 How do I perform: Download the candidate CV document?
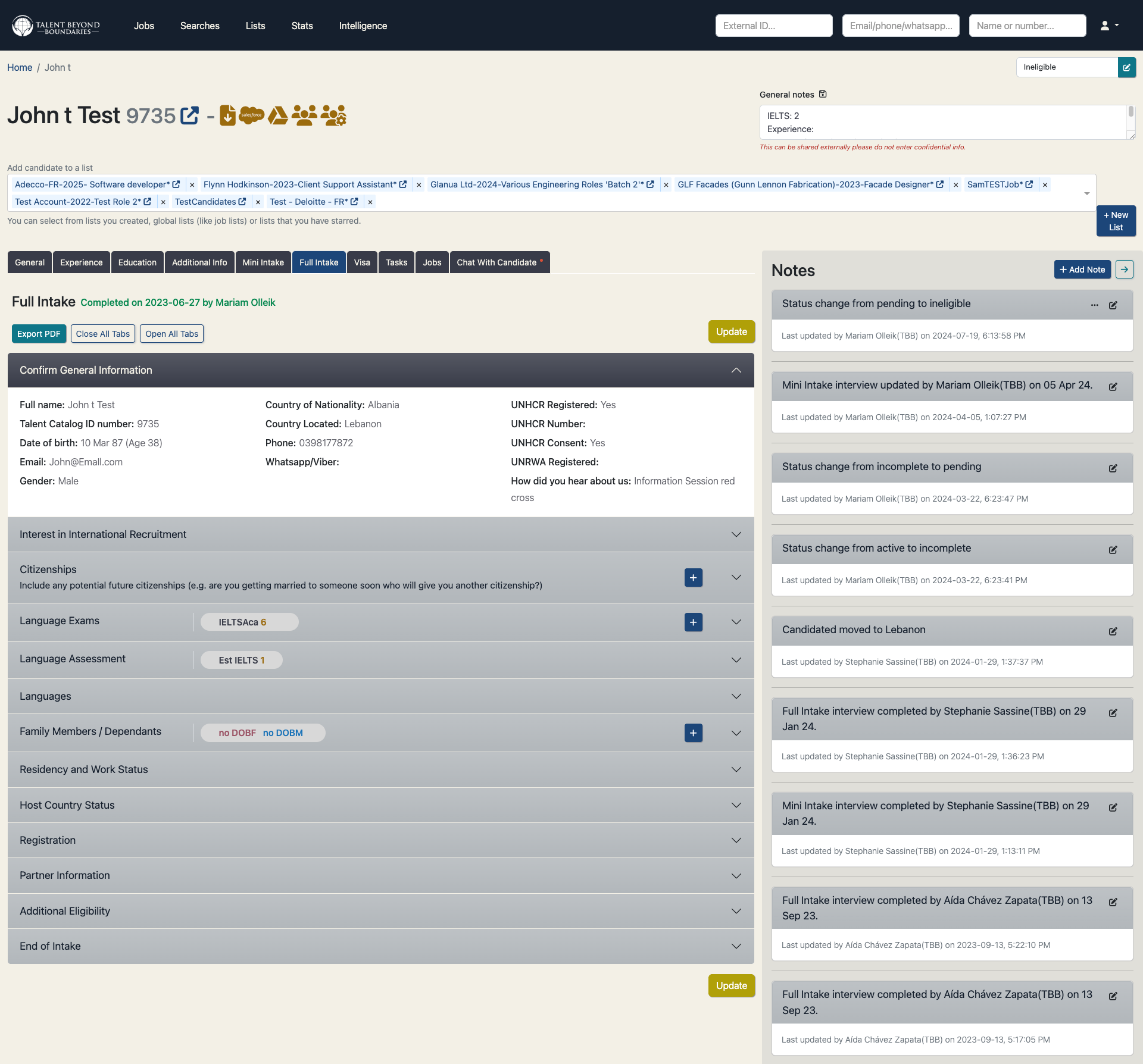tap(228, 115)
